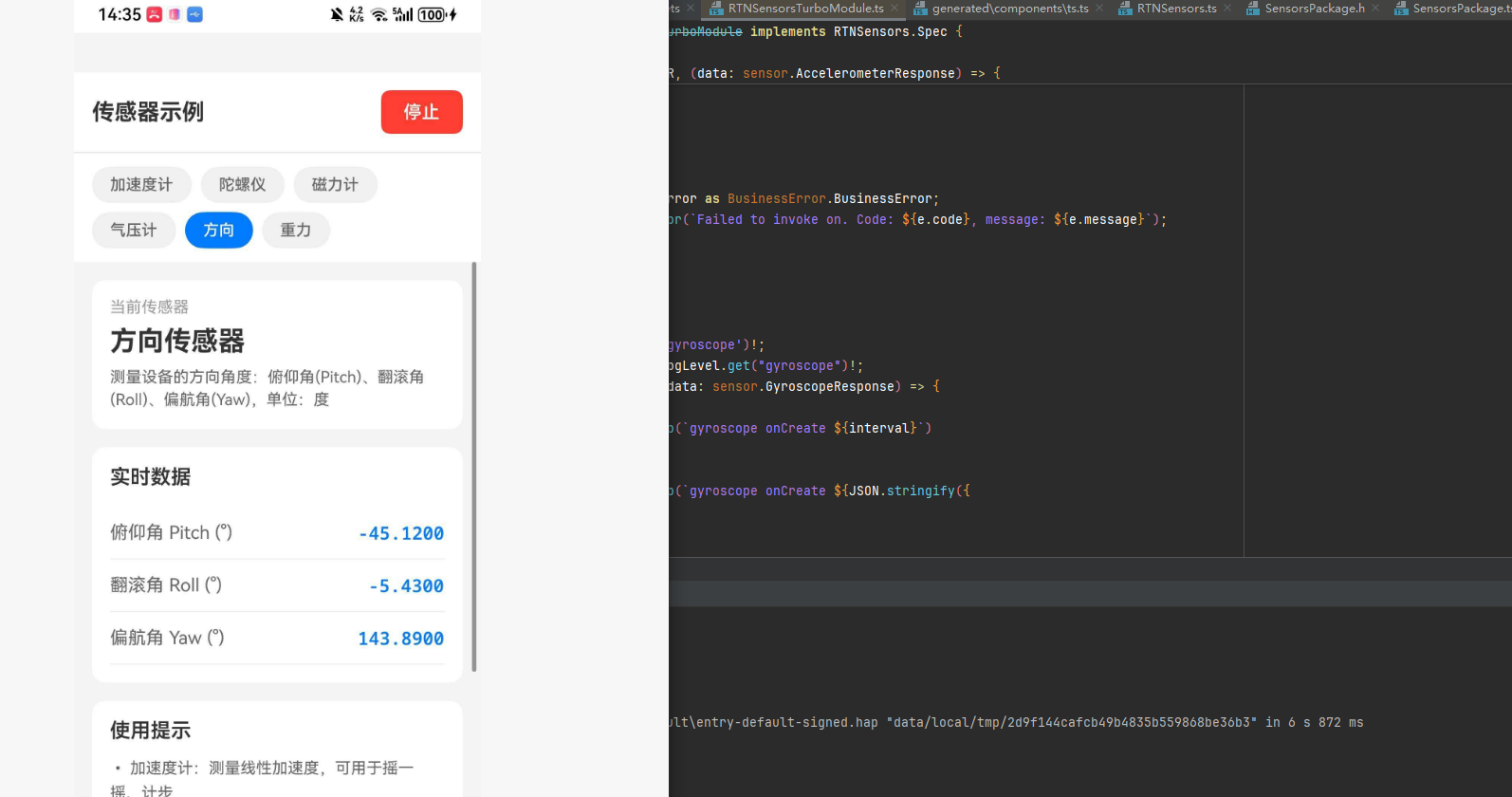1512x797 pixels.
Task: Tap the missed call notification icon
Action: [155, 14]
